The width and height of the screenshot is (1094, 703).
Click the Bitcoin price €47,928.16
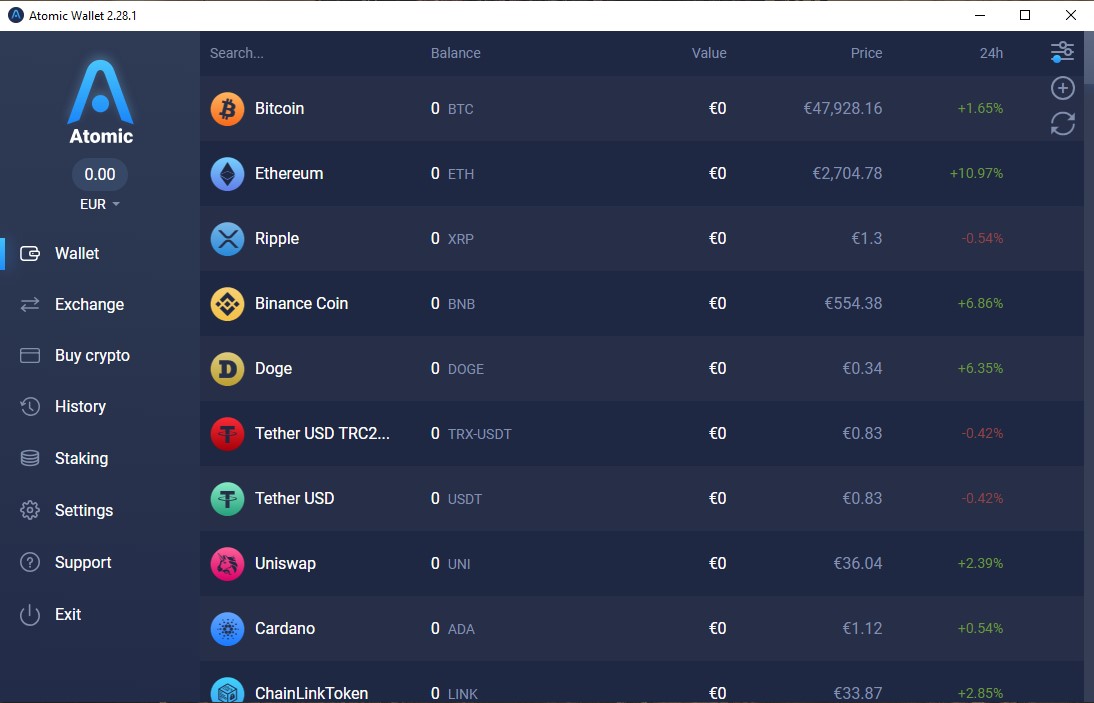[843, 109]
